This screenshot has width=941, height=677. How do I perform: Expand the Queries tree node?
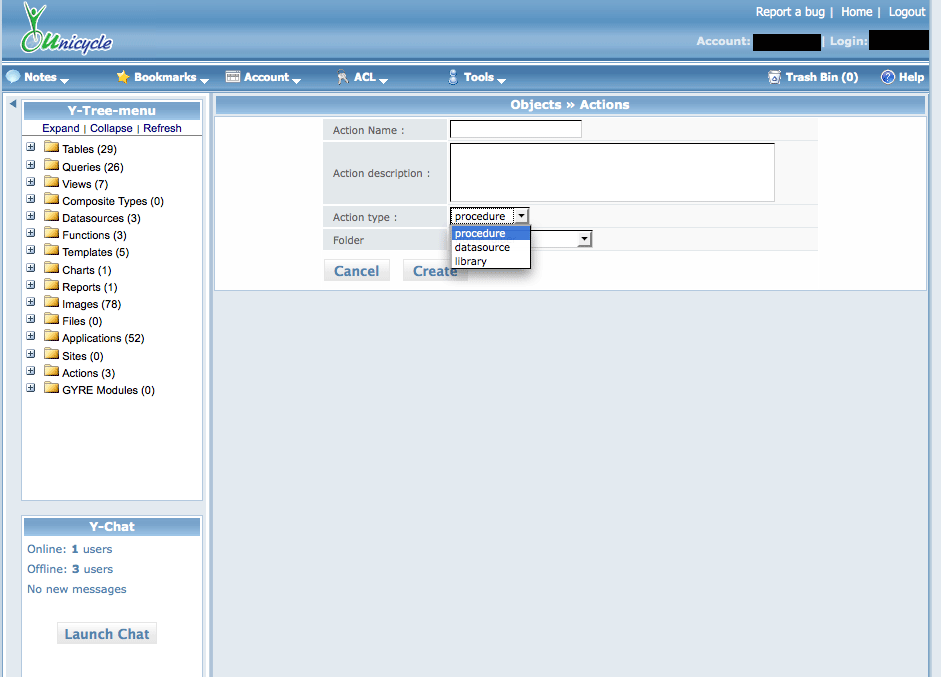[x=31, y=166]
